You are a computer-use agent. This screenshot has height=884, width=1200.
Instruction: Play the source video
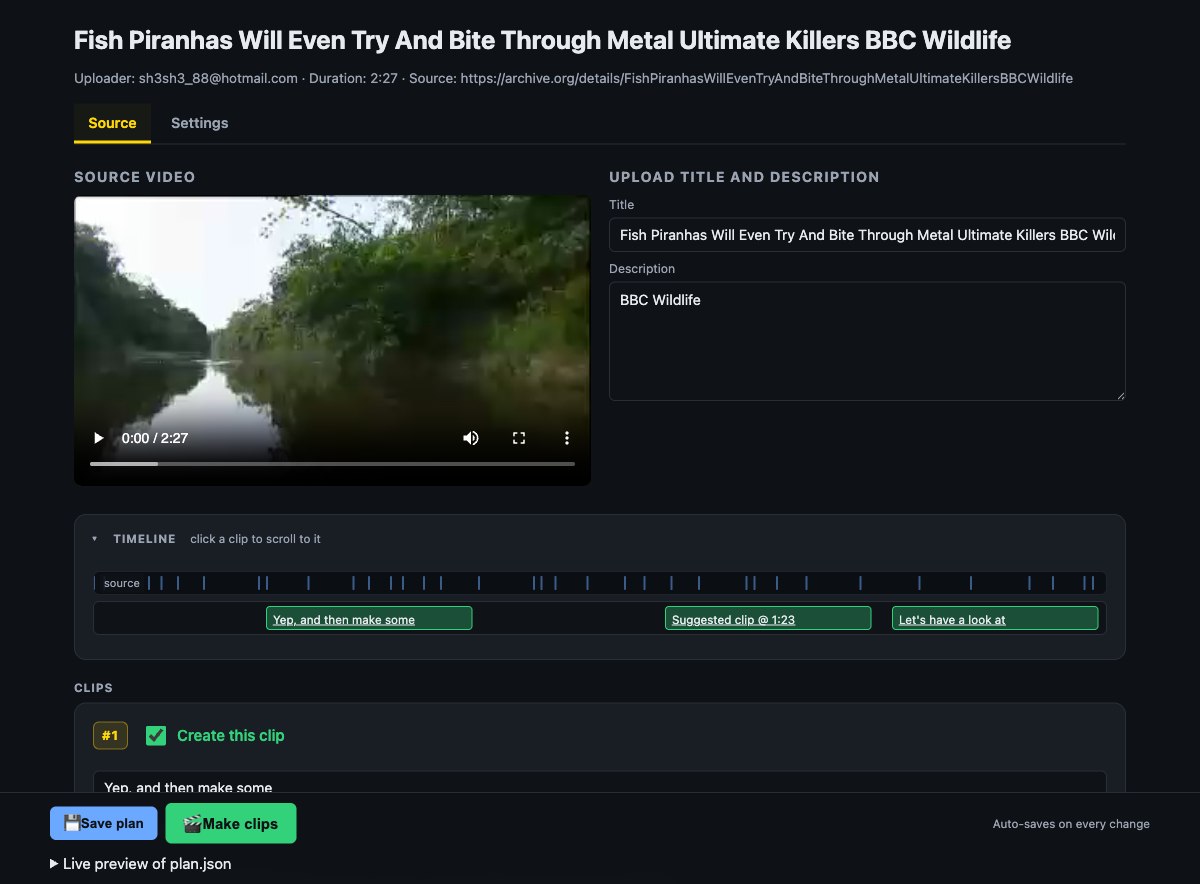click(98, 438)
